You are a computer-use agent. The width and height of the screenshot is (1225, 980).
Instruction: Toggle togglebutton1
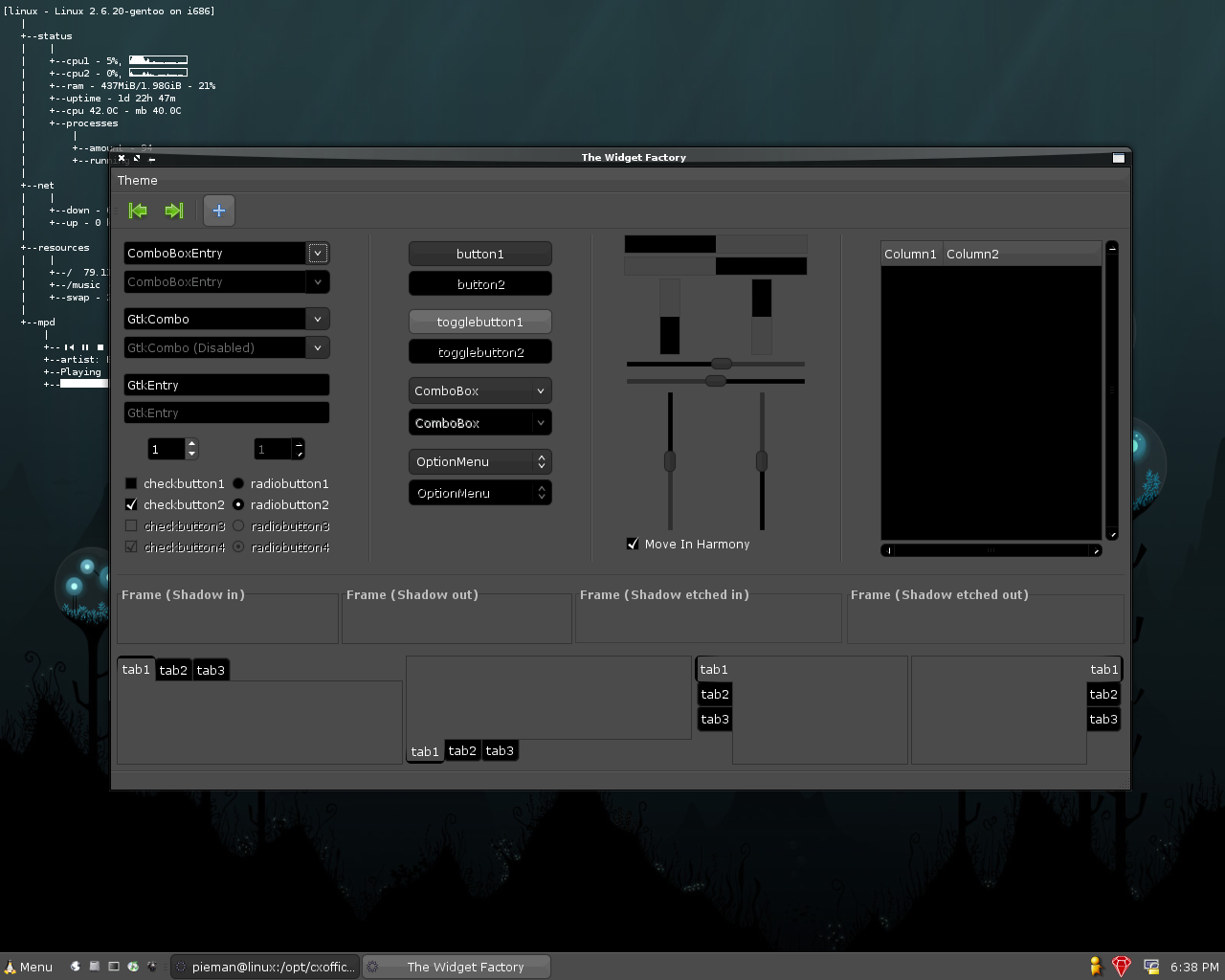(x=480, y=322)
